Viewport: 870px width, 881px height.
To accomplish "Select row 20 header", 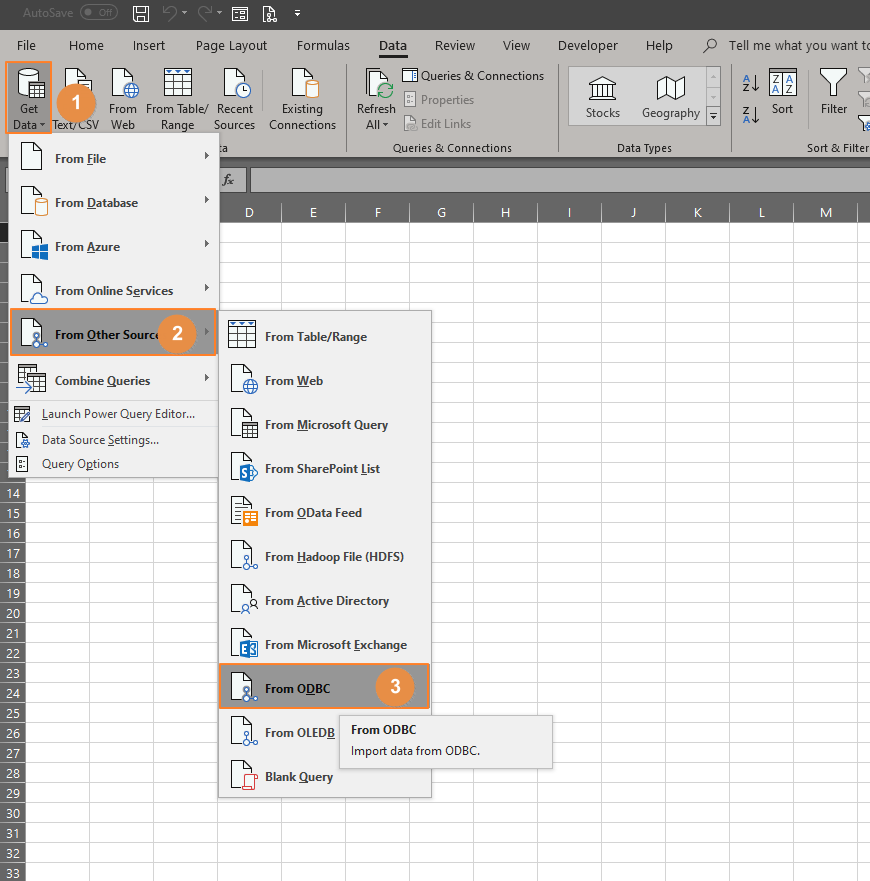I will coord(12,613).
